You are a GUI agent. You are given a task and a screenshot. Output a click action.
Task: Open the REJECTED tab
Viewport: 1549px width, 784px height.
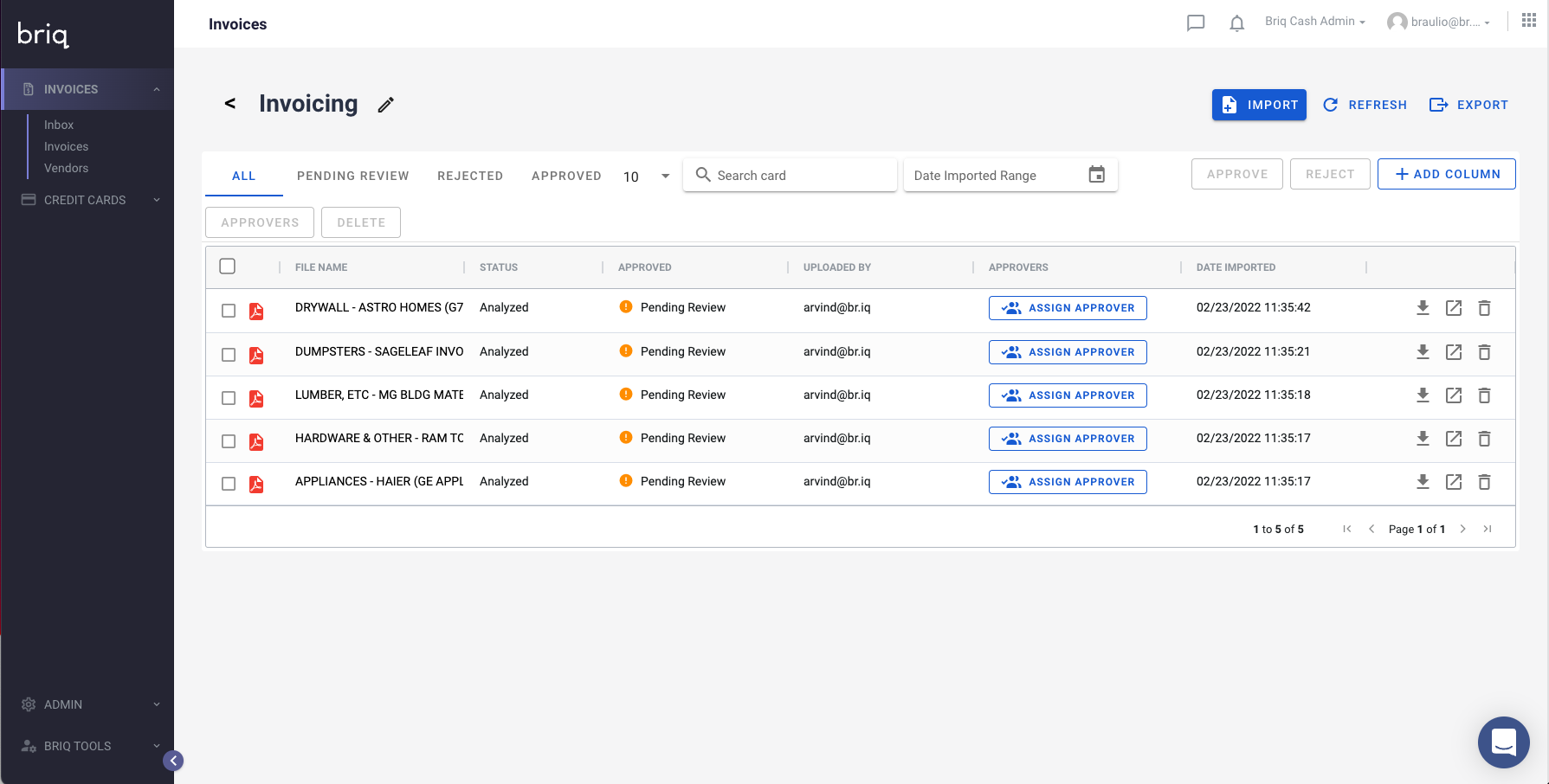point(470,176)
